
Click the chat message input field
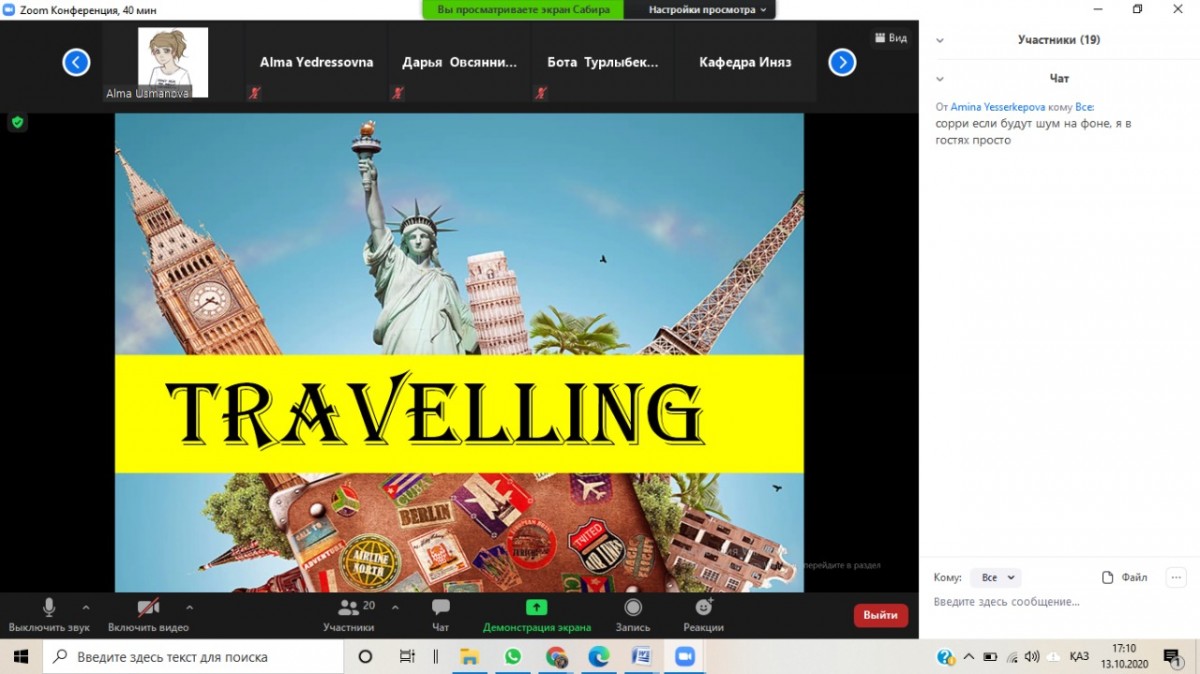pos(1050,602)
